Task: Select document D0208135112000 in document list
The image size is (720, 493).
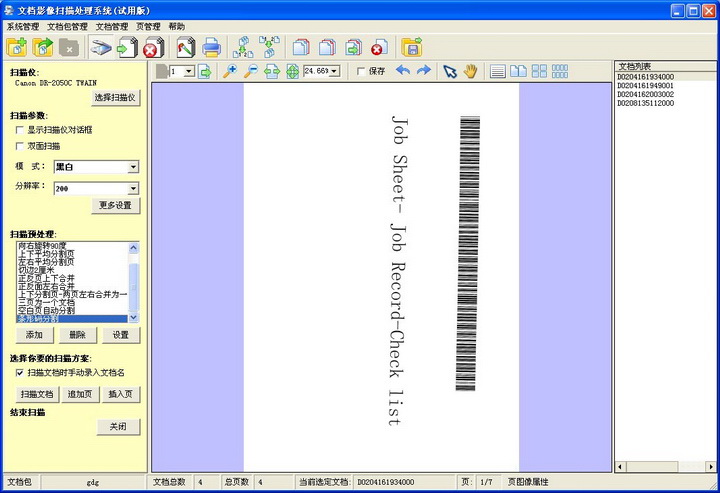Action: 646,103
